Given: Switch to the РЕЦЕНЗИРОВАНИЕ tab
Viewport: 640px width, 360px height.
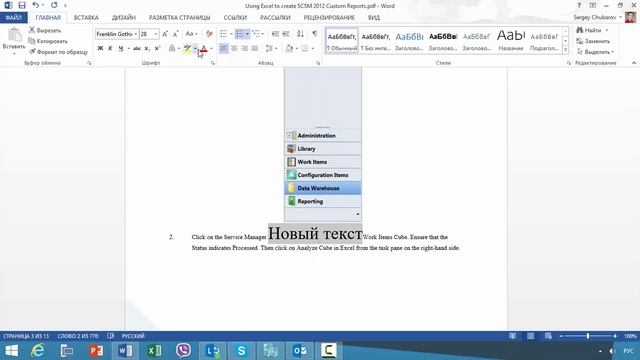Looking at the screenshot, I should [329, 18].
